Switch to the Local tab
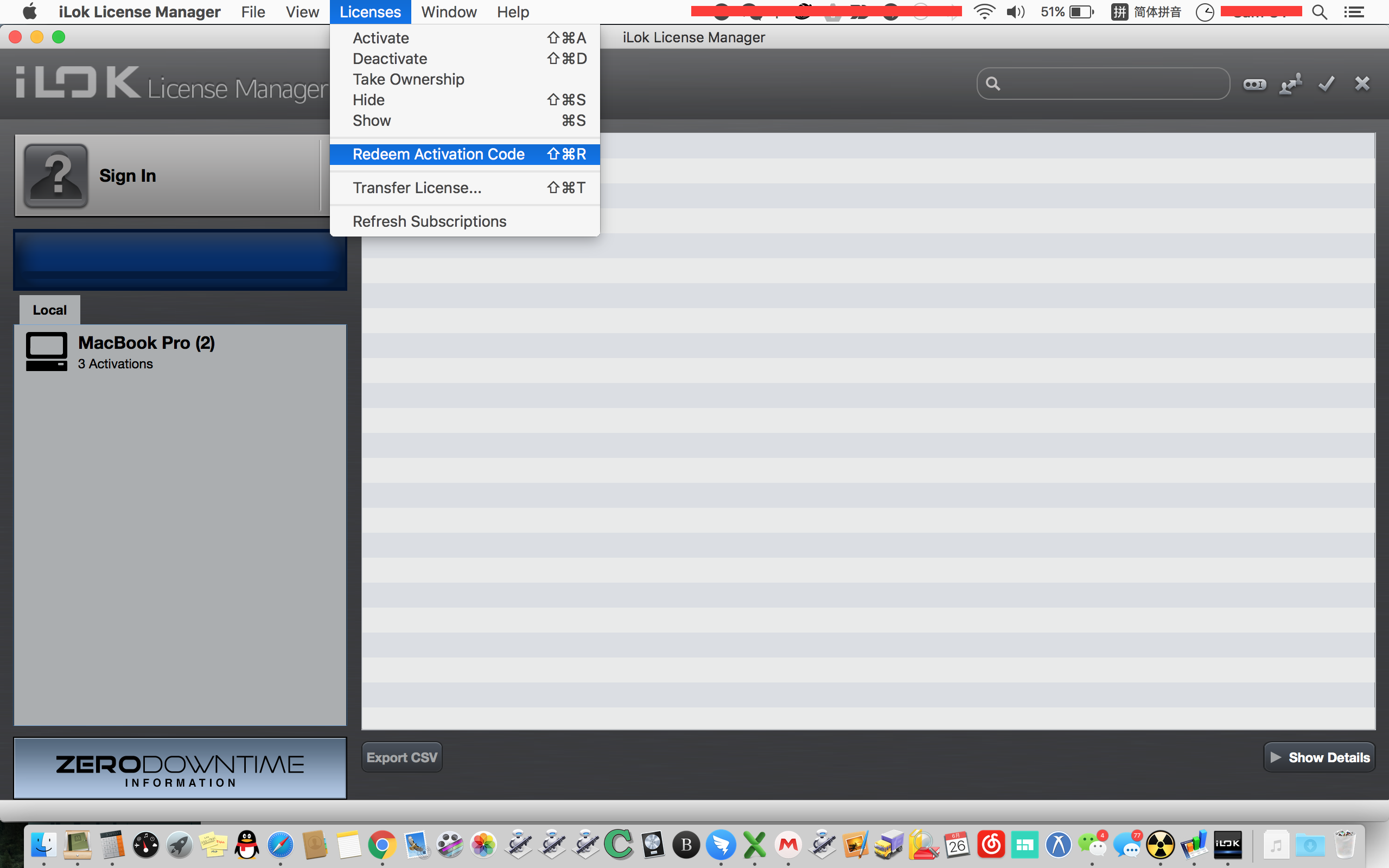The height and width of the screenshot is (868, 1389). click(x=50, y=310)
